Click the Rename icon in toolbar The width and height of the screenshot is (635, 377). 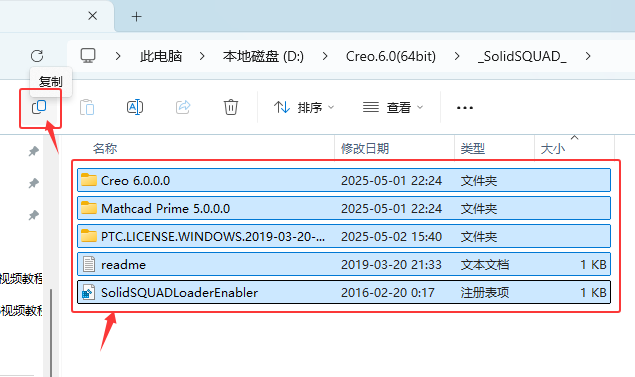[x=135, y=107]
